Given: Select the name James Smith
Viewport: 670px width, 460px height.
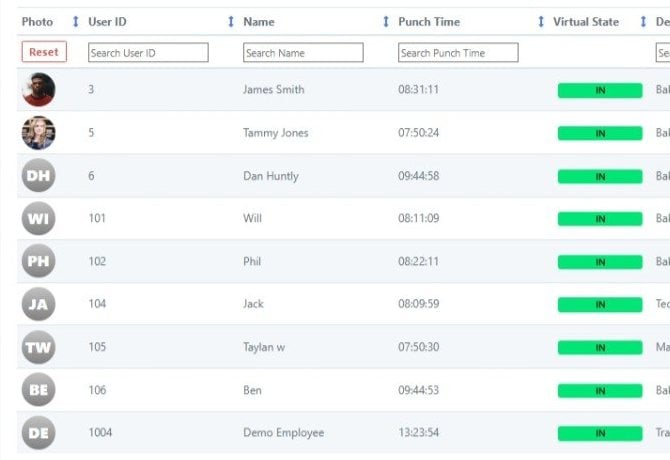Looking at the screenshot, I should (x=273, y=89).
